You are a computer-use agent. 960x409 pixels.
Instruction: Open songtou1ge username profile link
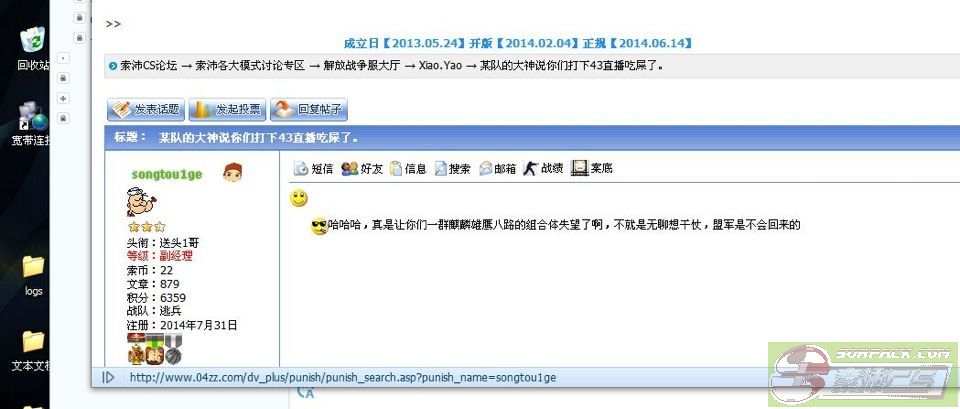[167, 174]
